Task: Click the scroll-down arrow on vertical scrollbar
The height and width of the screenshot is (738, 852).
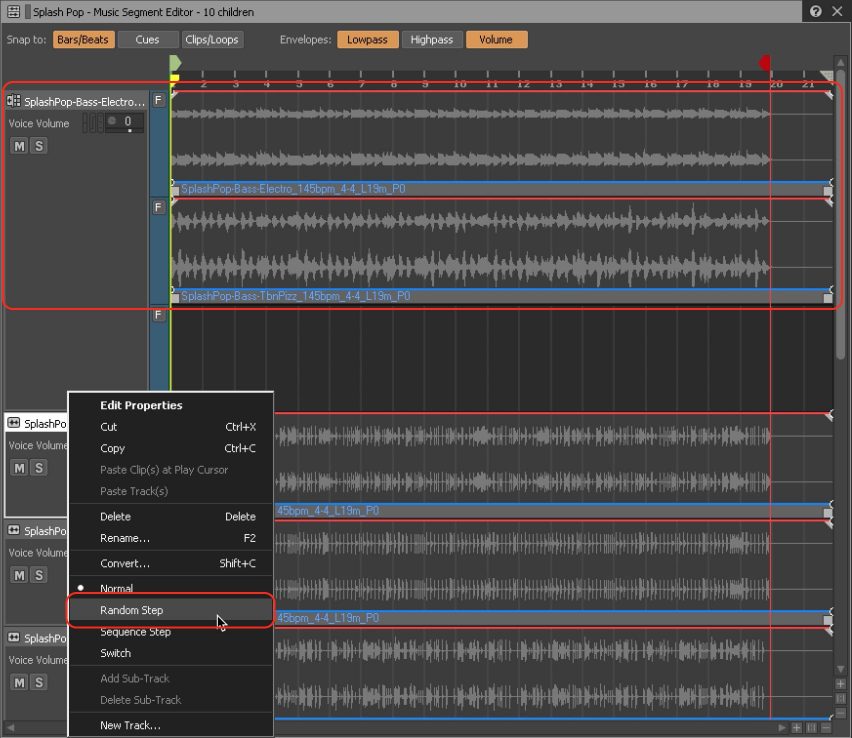Action: point(841,669)
